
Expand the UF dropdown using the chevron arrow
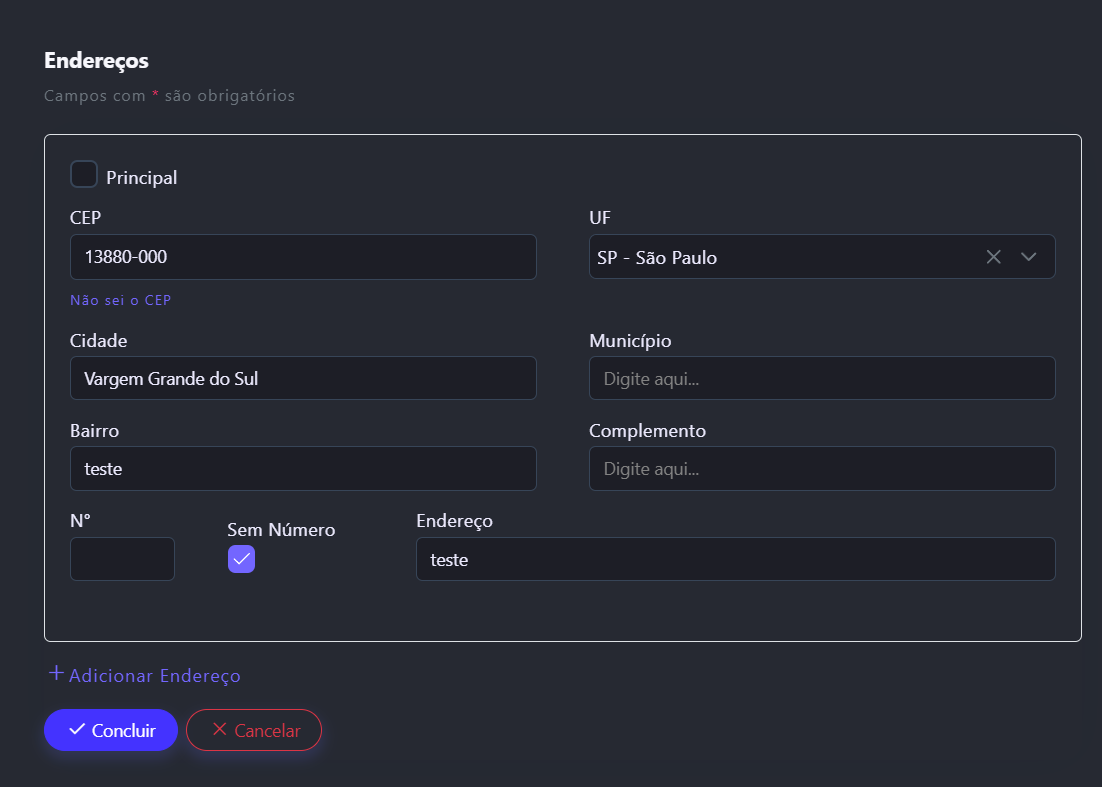pyautogui.click(x=1028, y=257)
